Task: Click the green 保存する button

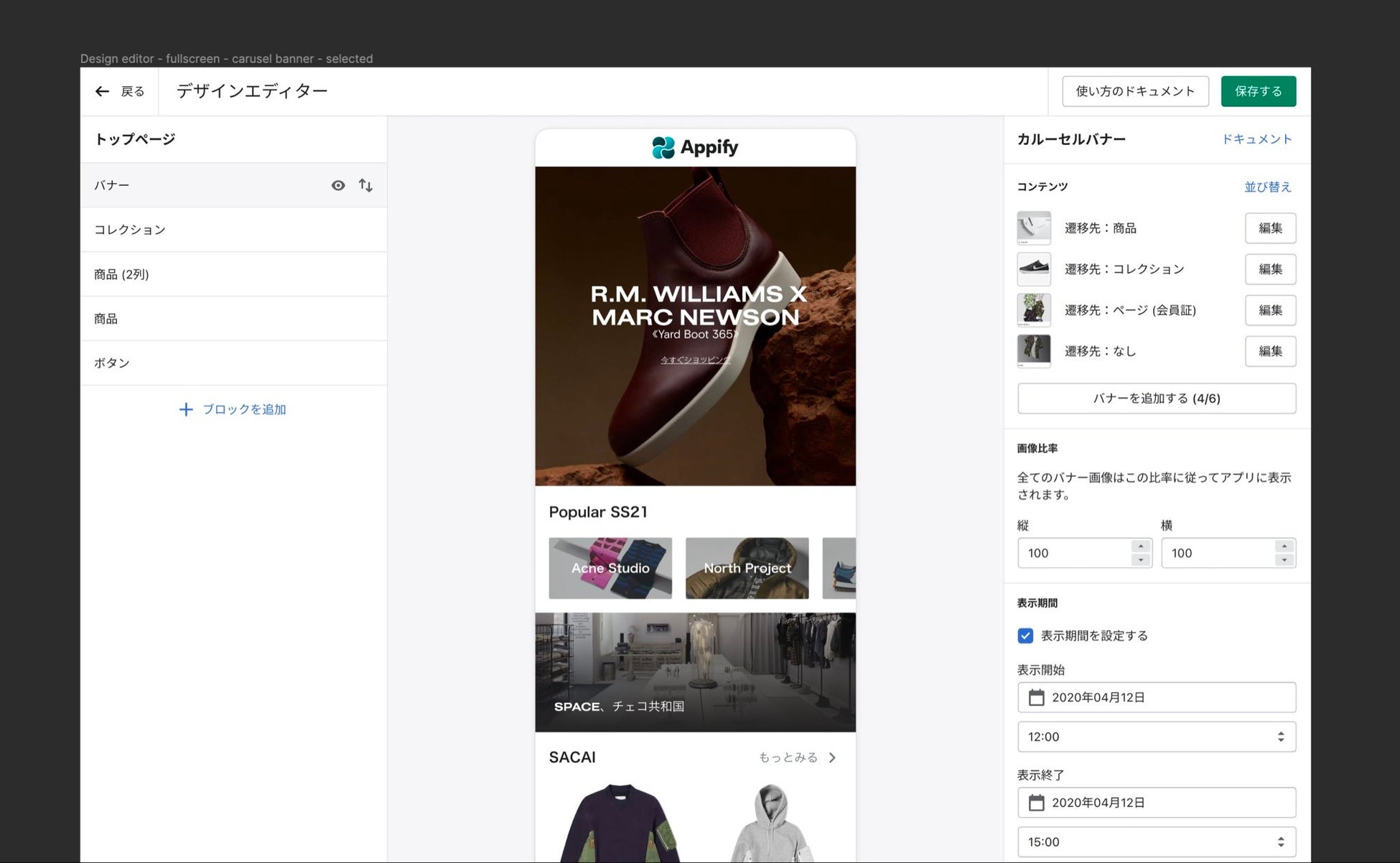Action: click(1258, 91)
